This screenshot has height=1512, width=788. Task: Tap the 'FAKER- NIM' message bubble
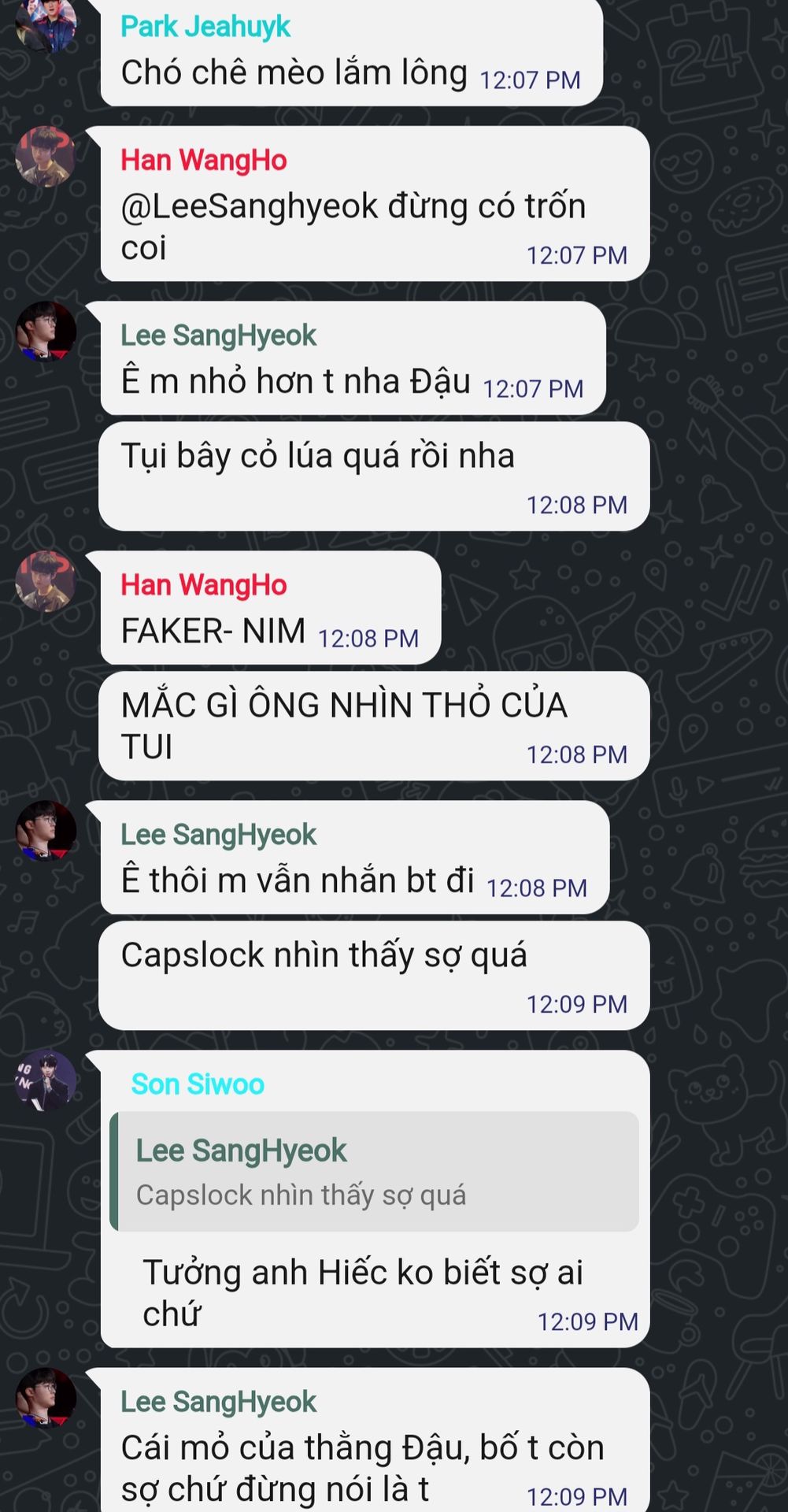pyautogui.click(x=271, y=608)
